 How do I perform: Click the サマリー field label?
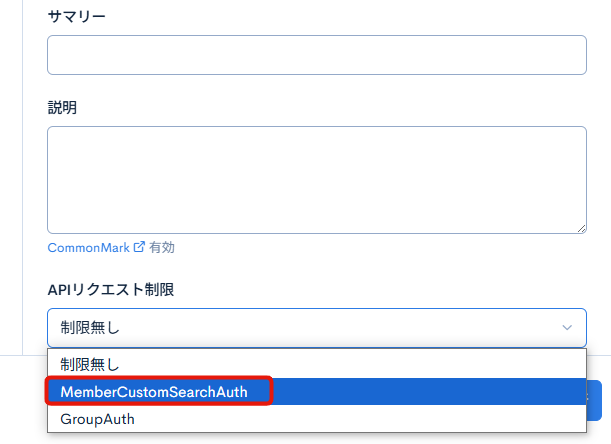pos(77,17)
